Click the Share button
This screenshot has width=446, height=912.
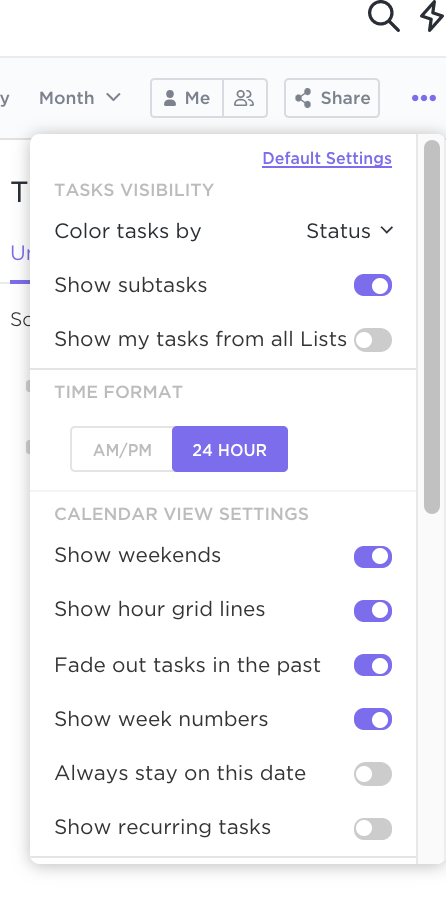click(x=332, y=98)
